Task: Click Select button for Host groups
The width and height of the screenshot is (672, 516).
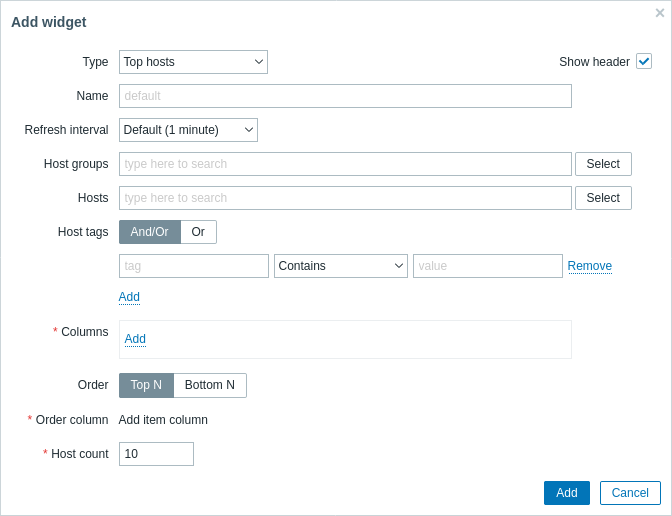Action: pos(603,164)
